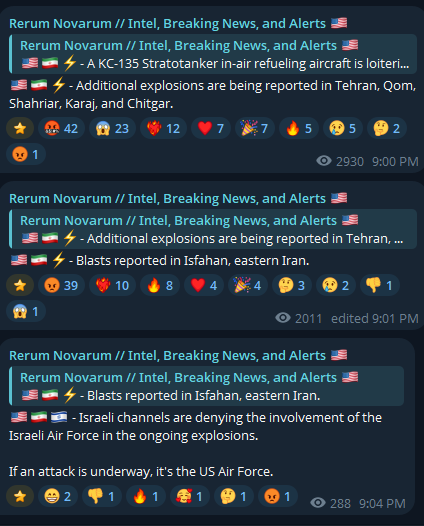Image resolution: width=424 pixels, height=526 pixels.
Task: Click thumbs down reaction in Isfahan blasts post
Action: click(379, 285)
